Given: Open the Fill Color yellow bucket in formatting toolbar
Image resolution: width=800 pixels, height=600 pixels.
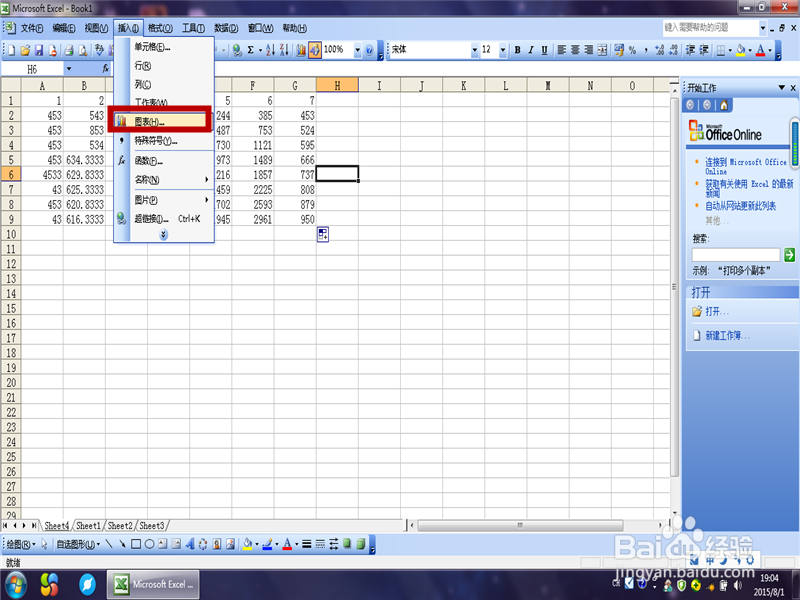Looking at the screenshot, I should 741,50.
